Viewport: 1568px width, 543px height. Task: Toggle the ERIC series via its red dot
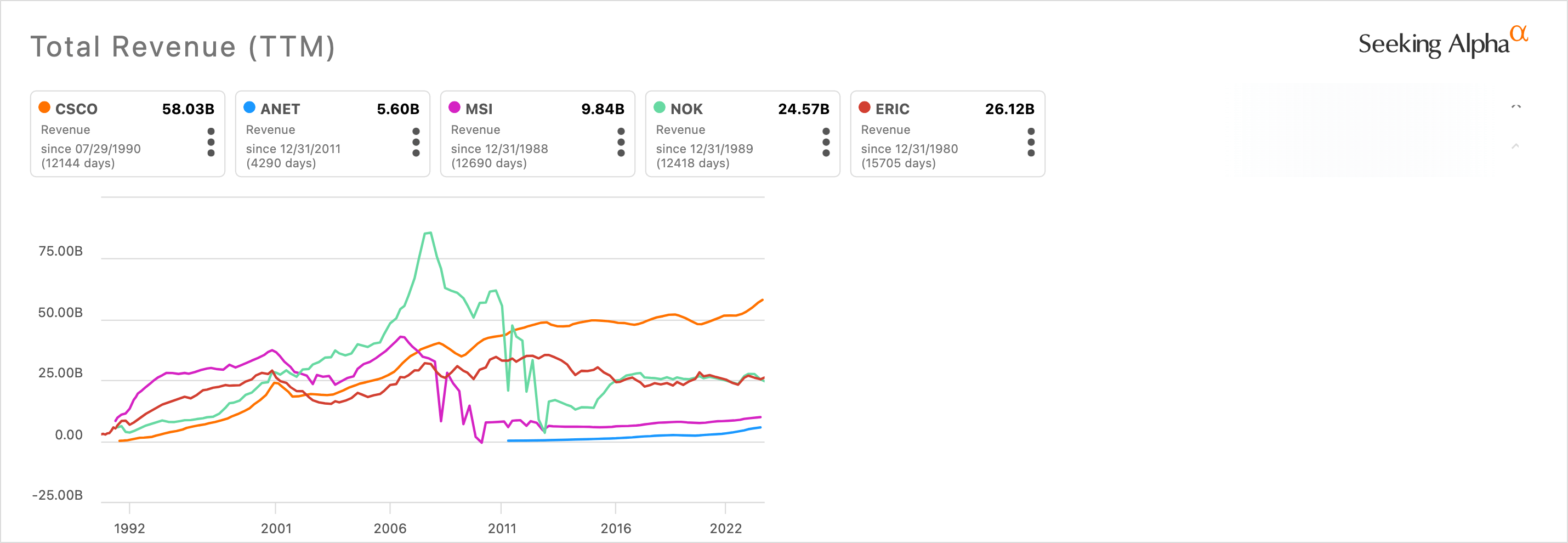pos(865,108)
